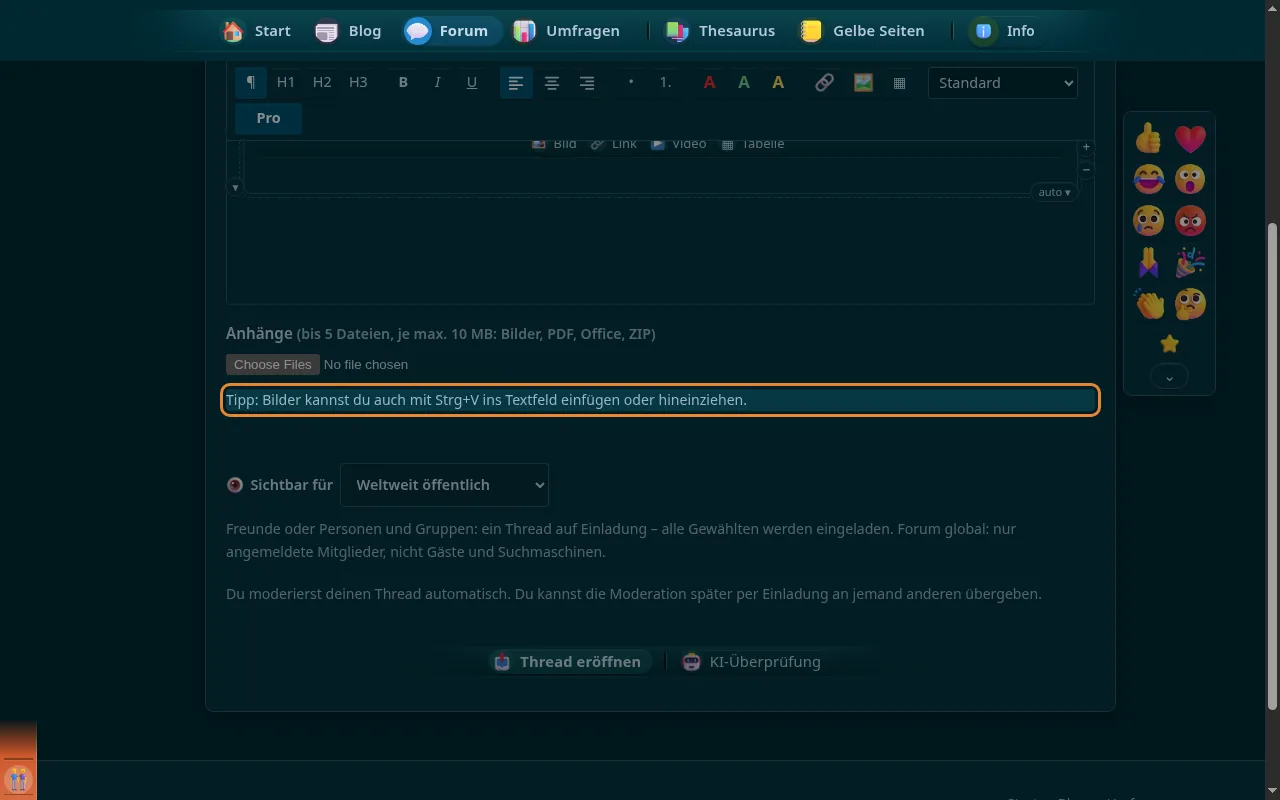The width and height of the screenshot is (1280, 800).
Task: Apply H2 heading style
Action: pyautogui.click(x=322, y=83)
